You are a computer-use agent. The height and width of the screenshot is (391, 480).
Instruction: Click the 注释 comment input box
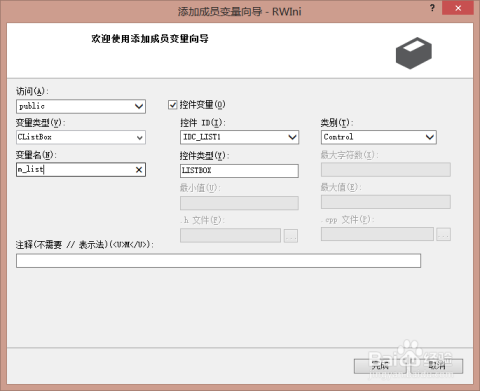218,261
